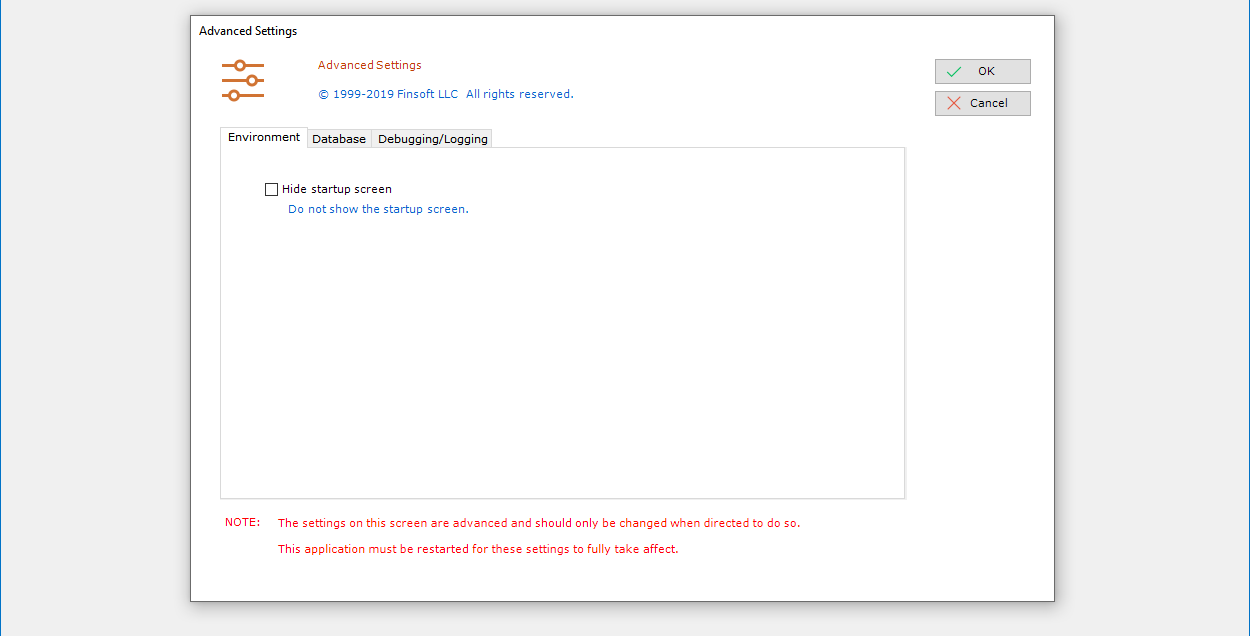Select the Environment tab
1250x636 pixels.
263,137
